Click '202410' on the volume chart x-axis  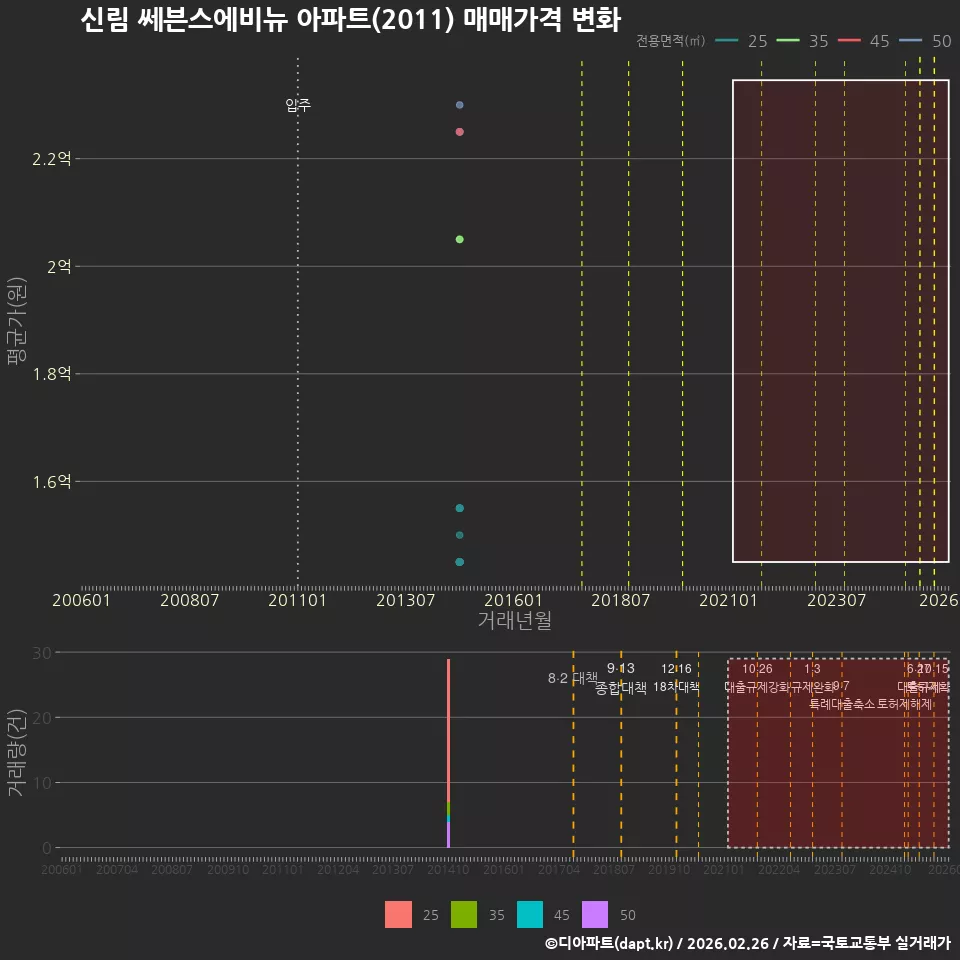point(890,869)
